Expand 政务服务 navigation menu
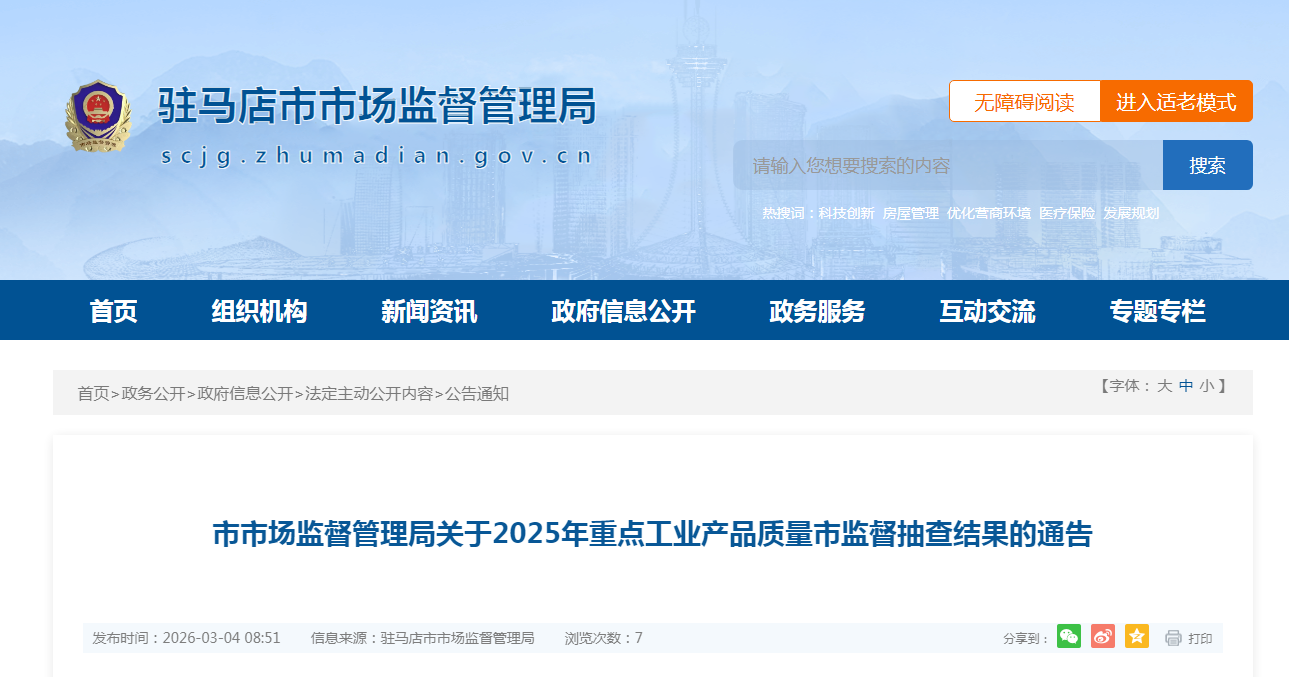The width and height of the screenshot is (1289, 677). [817, 311]
